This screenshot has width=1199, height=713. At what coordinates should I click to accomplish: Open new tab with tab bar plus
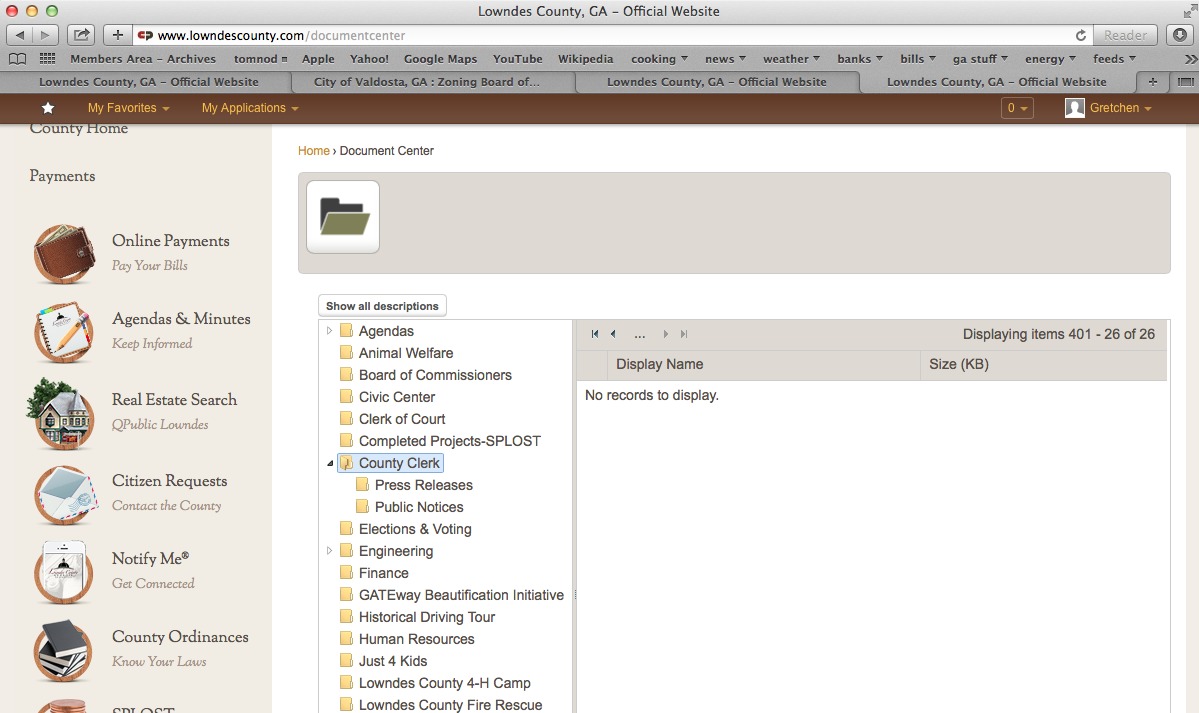(x=1152, y=82)
